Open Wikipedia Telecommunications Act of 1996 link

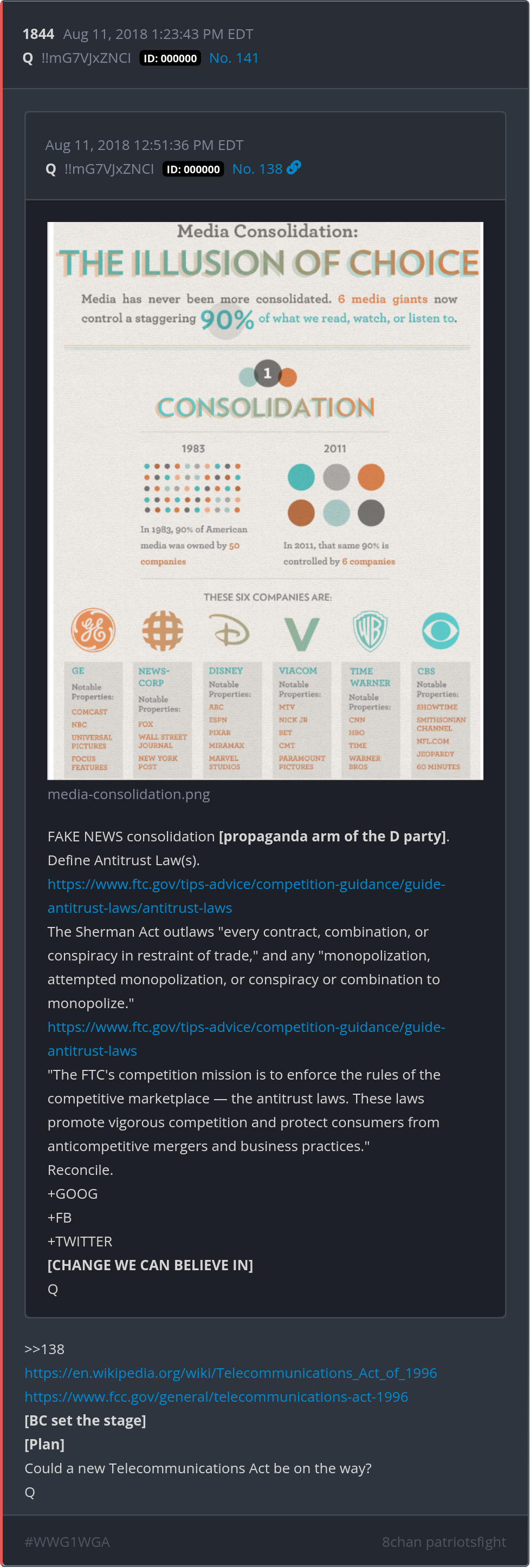231,1373
